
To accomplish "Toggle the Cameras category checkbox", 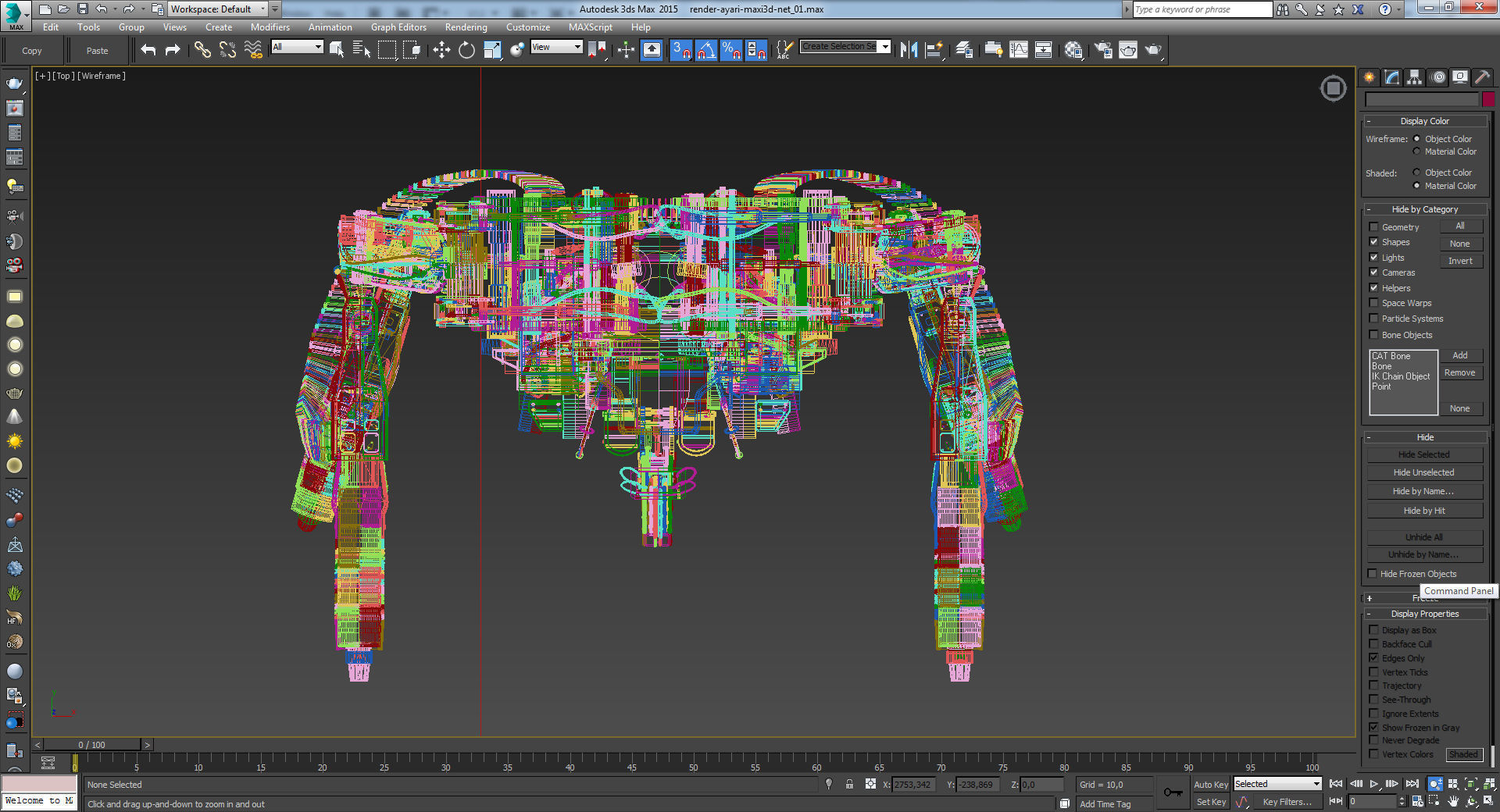I will (x=1373, y=272).
